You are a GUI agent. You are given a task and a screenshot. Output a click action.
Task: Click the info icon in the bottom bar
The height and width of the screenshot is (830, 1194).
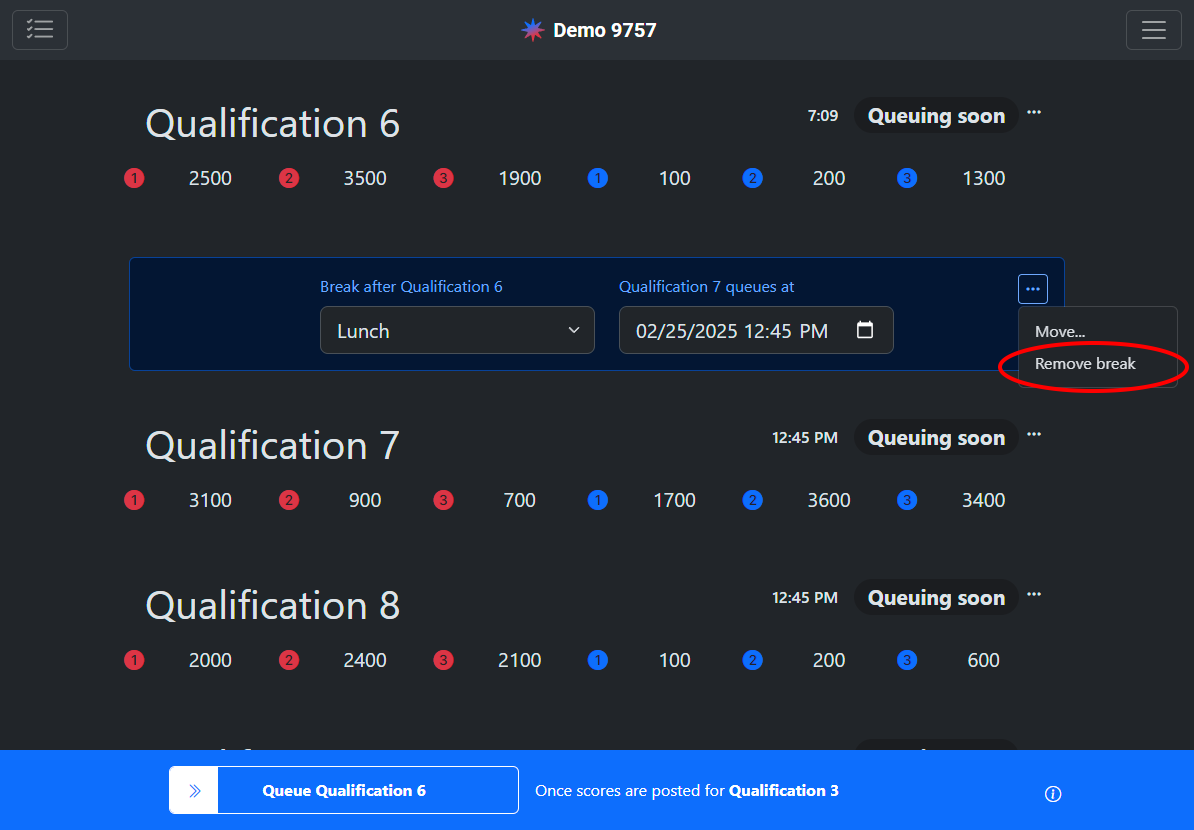click(1052, 794)
